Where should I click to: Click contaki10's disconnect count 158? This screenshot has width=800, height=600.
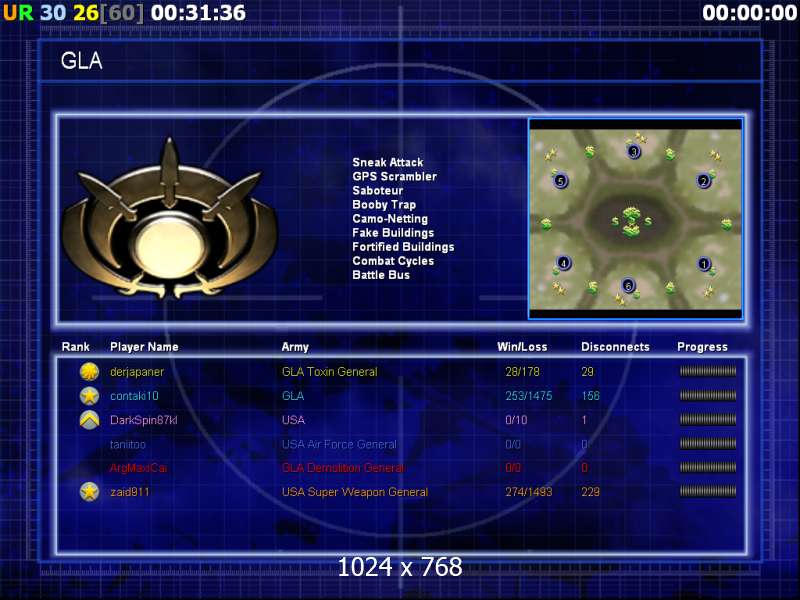click(x=590, y=396)
